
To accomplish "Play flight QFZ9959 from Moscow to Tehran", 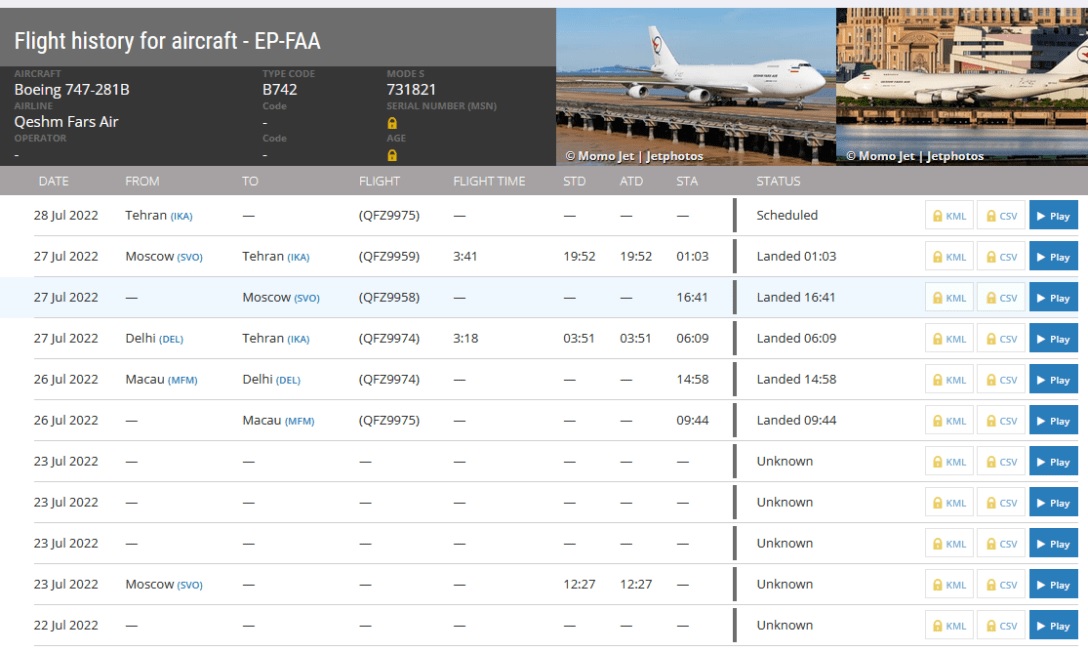I will [x=1053, y=257].
